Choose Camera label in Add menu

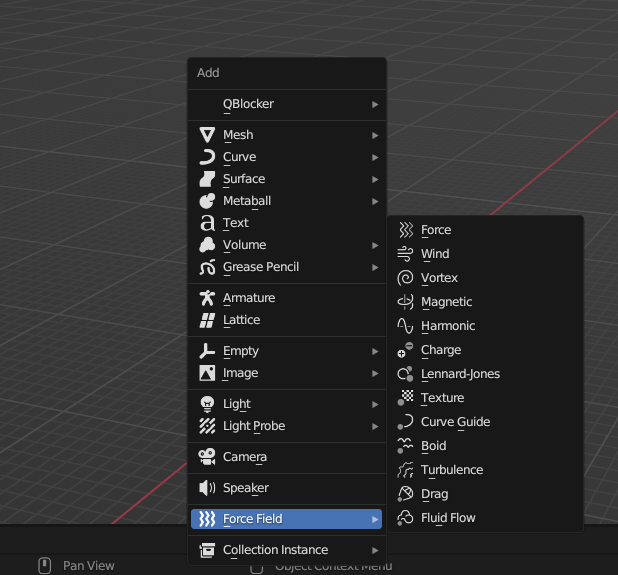point(245,457)
